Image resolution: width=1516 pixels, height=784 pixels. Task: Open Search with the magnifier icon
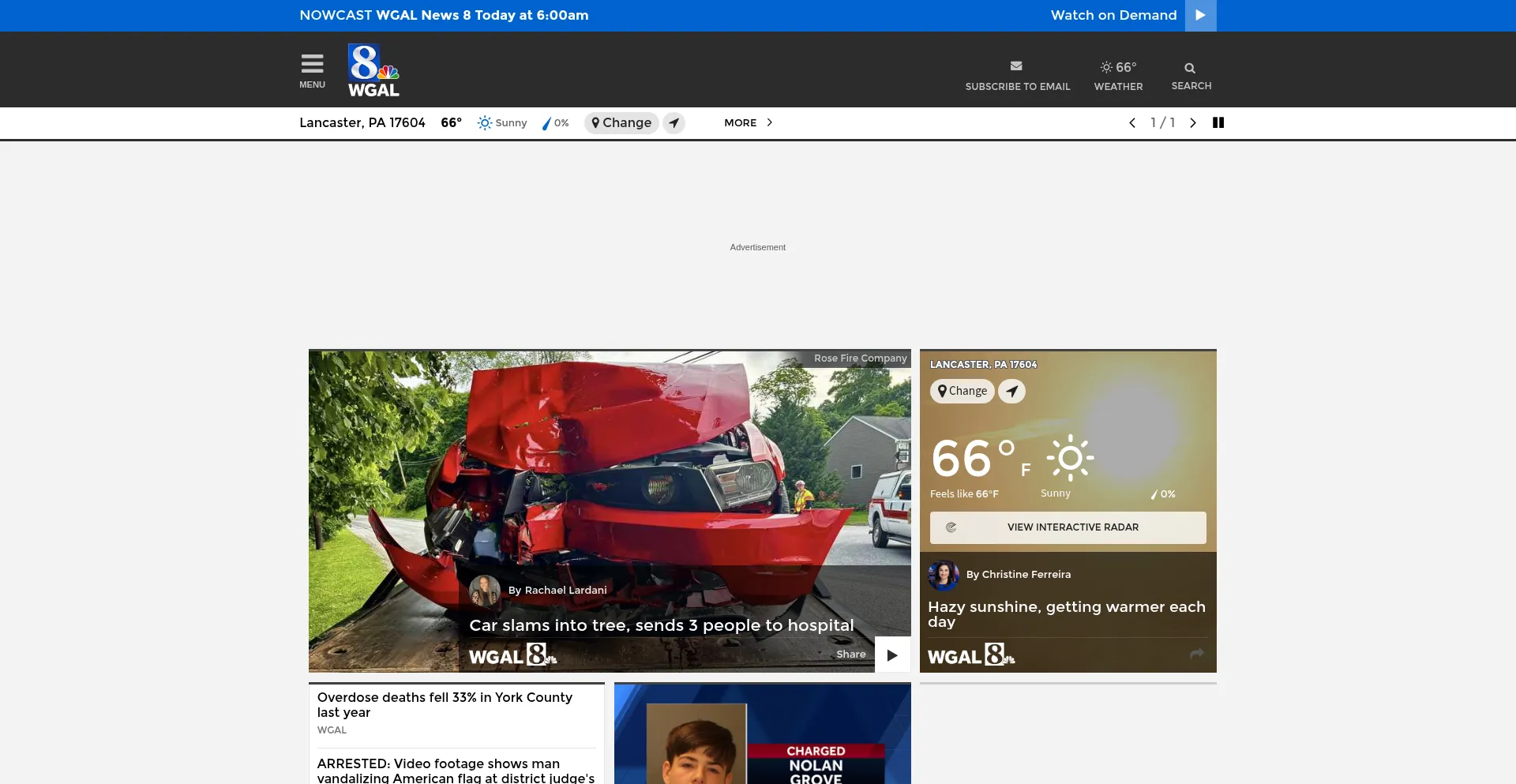pos(1190,69)
